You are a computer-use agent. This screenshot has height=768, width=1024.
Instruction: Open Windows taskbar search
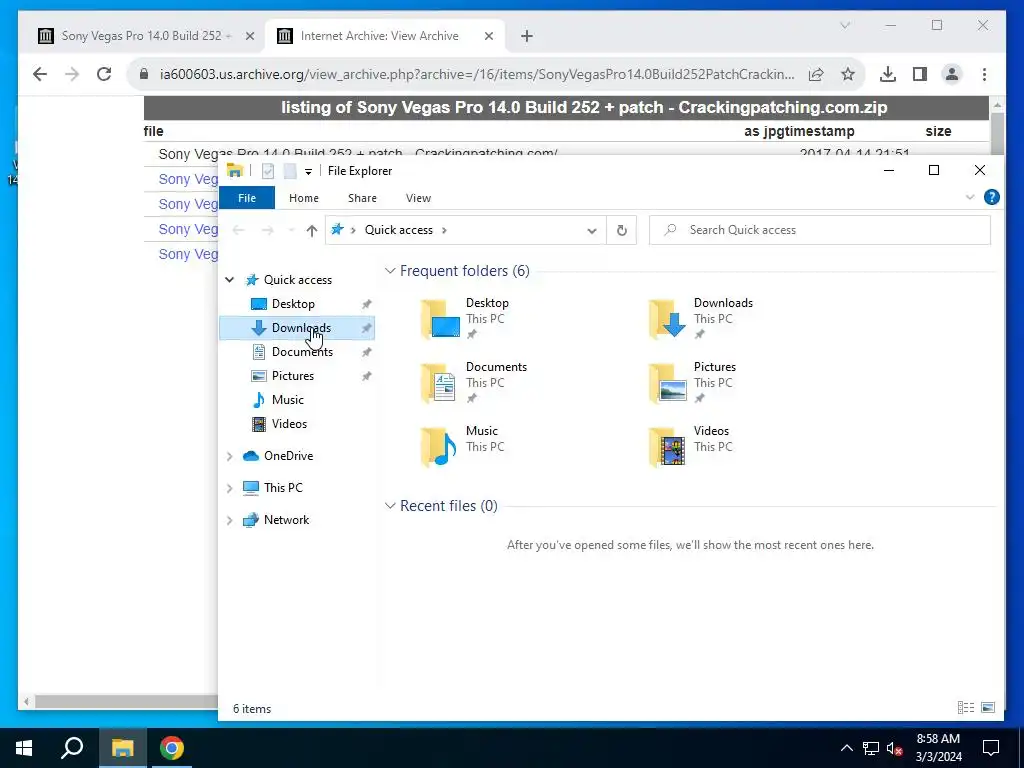click(x=72, y=748)
